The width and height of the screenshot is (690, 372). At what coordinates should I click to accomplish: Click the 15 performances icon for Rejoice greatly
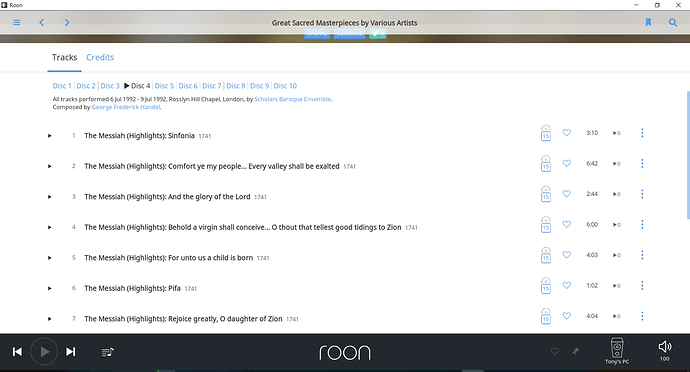[x=546, y=316]
